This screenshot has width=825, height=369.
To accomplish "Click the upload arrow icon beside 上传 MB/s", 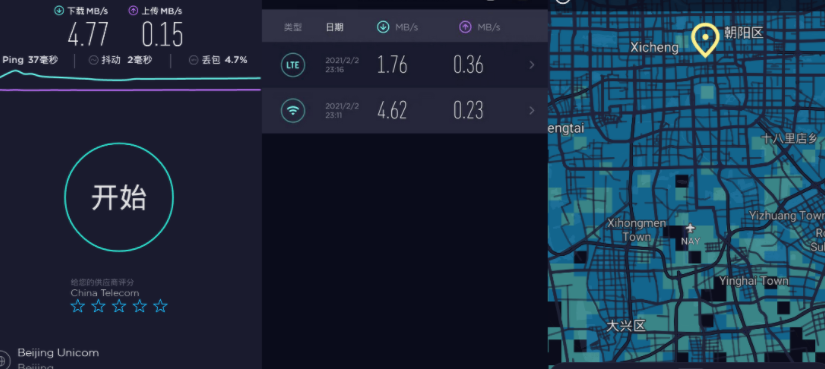I will pos(133,11).
